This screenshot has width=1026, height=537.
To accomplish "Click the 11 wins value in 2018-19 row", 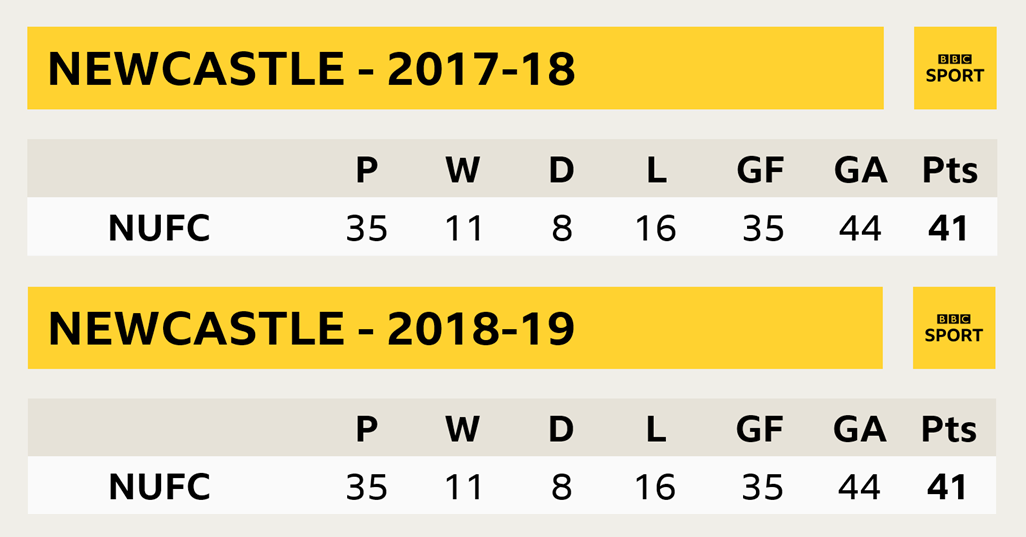I will tap(463, 487).
